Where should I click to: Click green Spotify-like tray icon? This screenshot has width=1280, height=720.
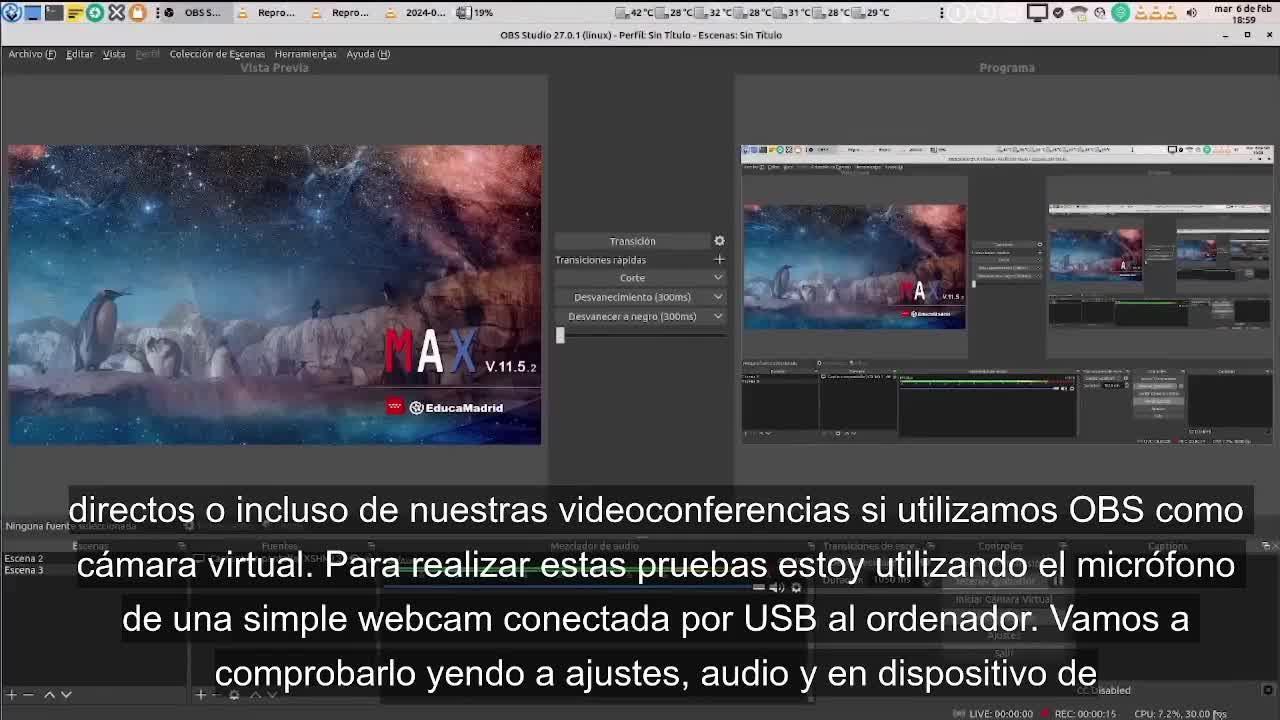[x=1120, y=13]
